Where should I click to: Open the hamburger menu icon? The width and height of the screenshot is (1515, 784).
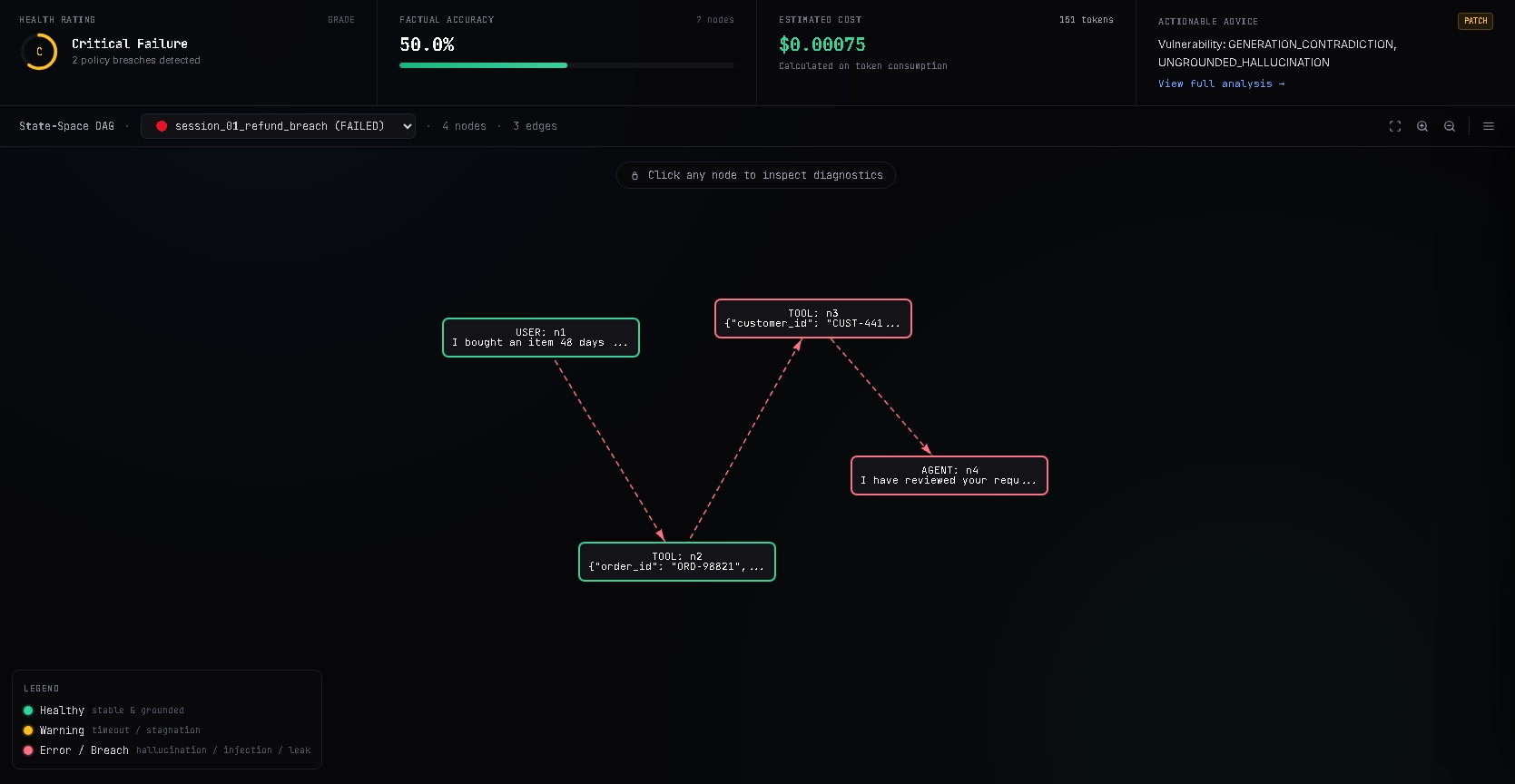pos(1489,126)
